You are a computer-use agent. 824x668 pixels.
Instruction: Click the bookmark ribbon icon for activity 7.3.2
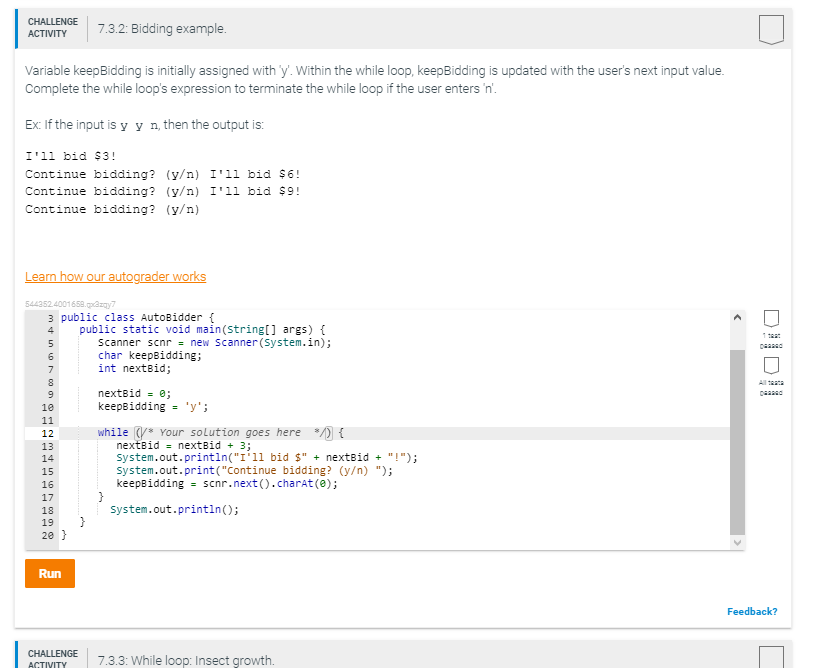click(x=770, y=29)
